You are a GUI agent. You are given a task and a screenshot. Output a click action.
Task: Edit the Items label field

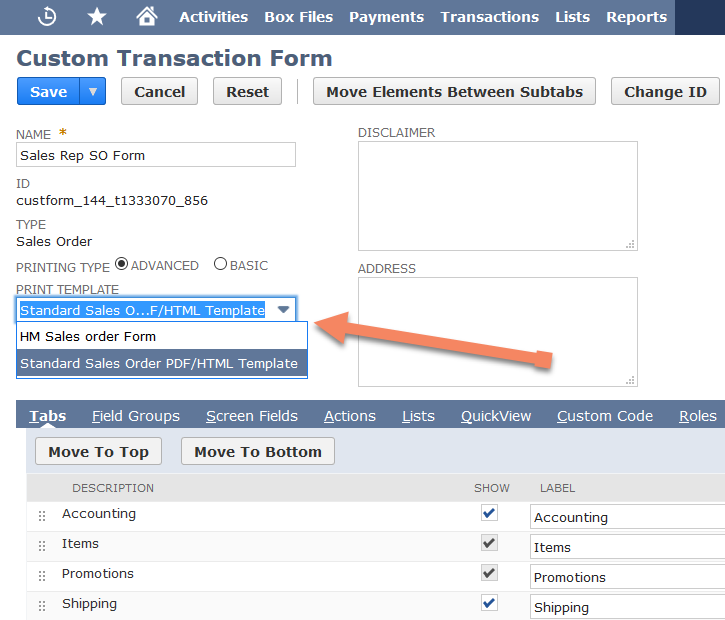pos(627,547)
